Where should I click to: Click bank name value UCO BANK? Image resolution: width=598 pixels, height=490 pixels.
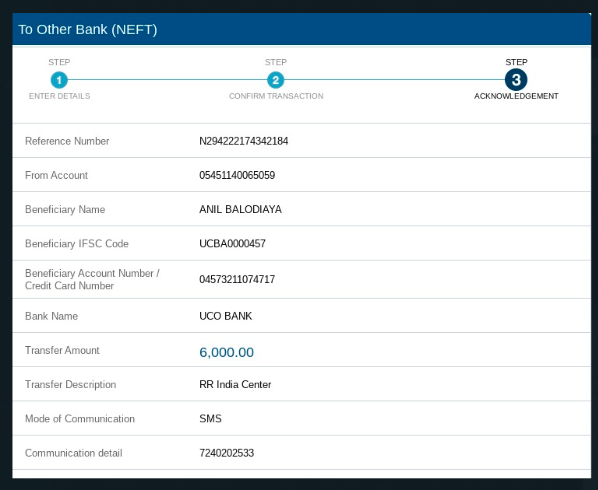coord(226,316)
